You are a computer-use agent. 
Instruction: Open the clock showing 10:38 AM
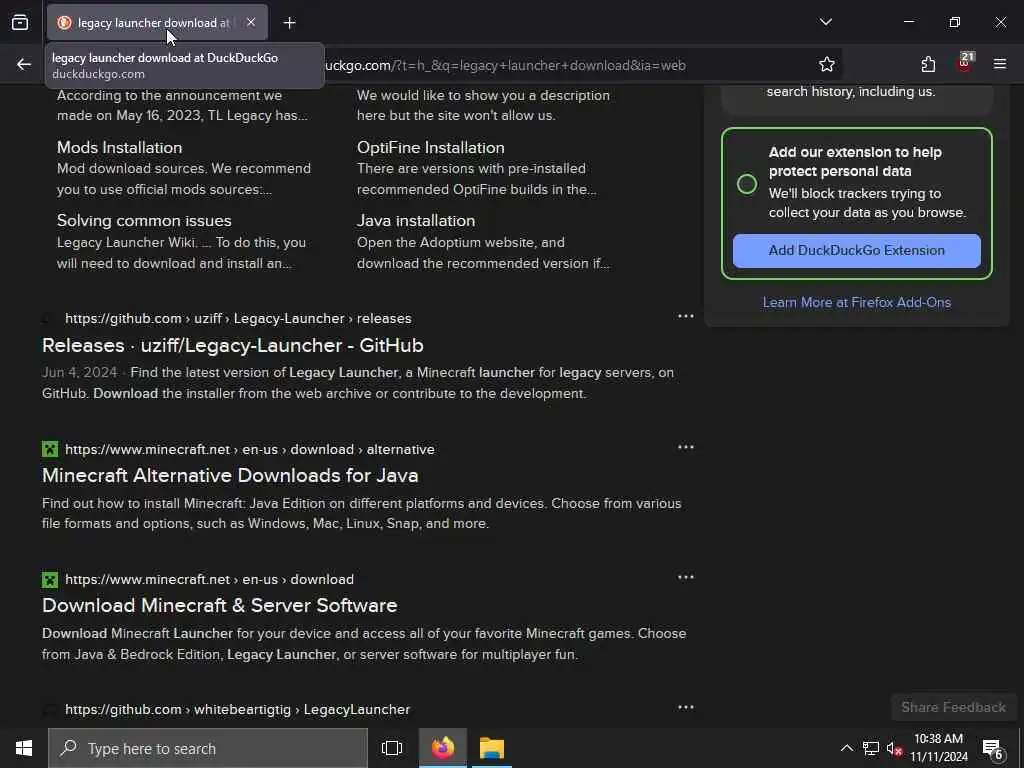[939, 748]
